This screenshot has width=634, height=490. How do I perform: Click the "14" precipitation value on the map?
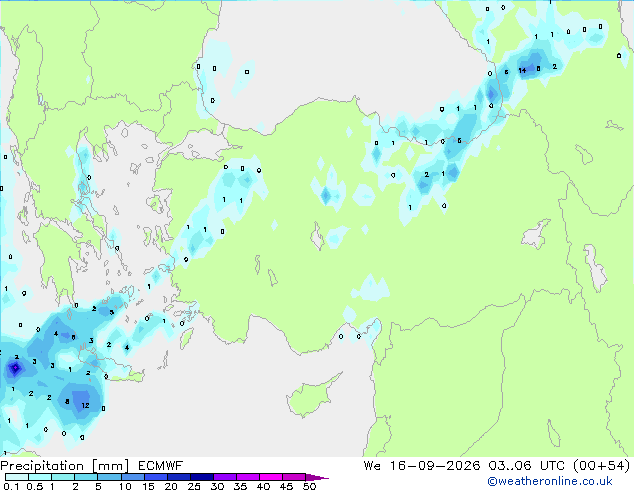coord(522,70)
